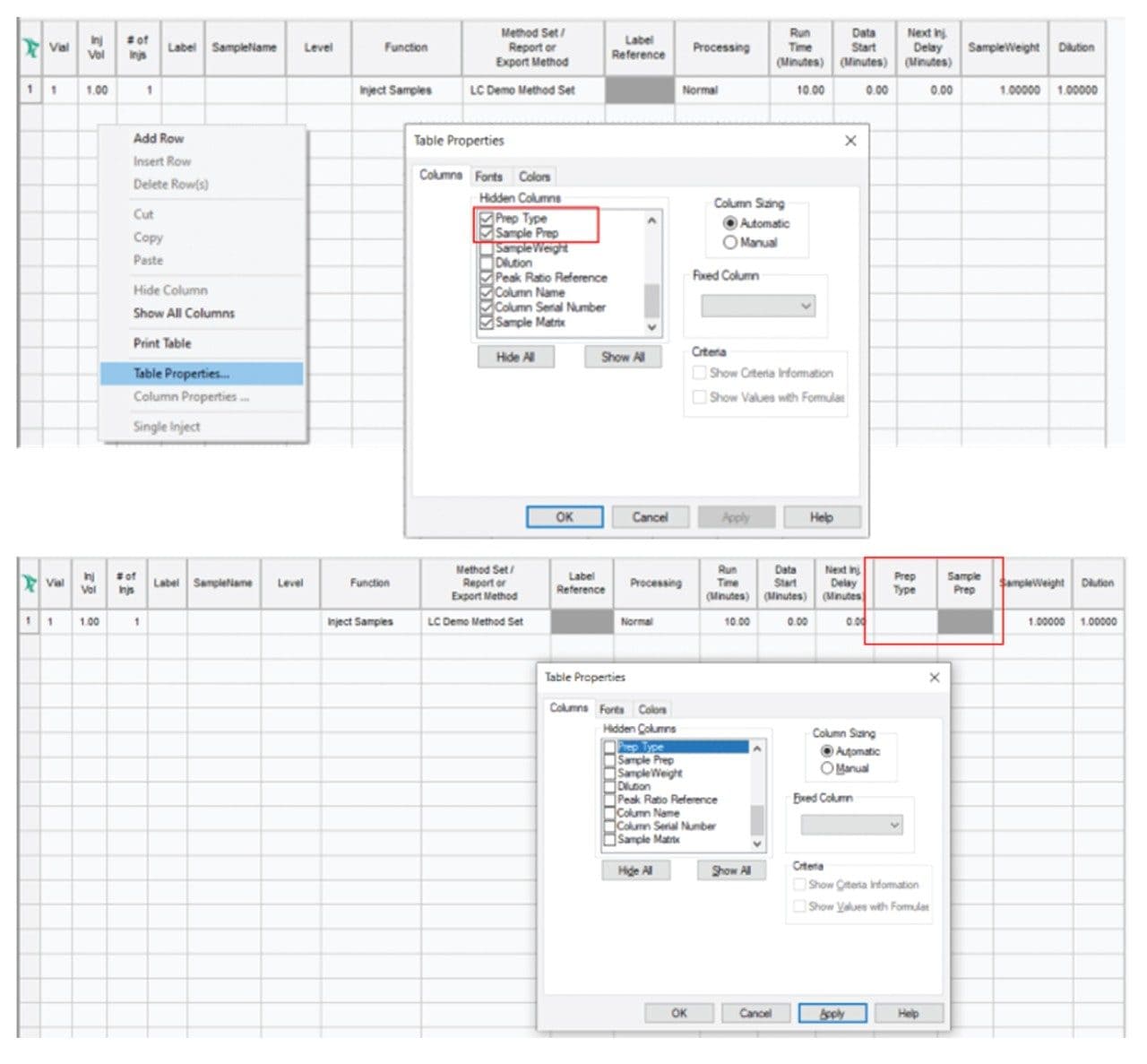Click Cancel in the upper dialog

(650, 517)
